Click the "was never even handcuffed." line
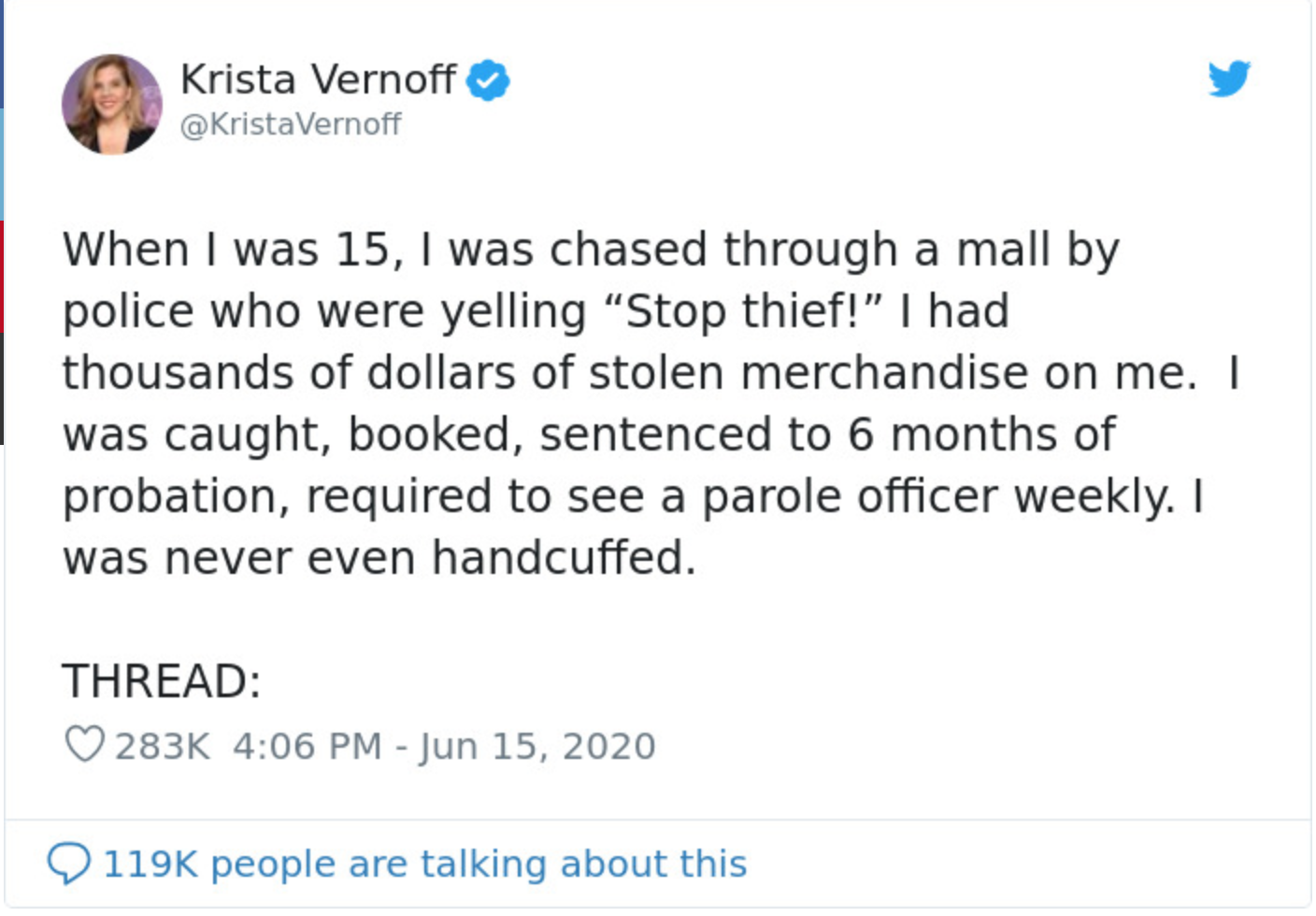Screen dimensions: 1316x916 (x=379, y=559)
